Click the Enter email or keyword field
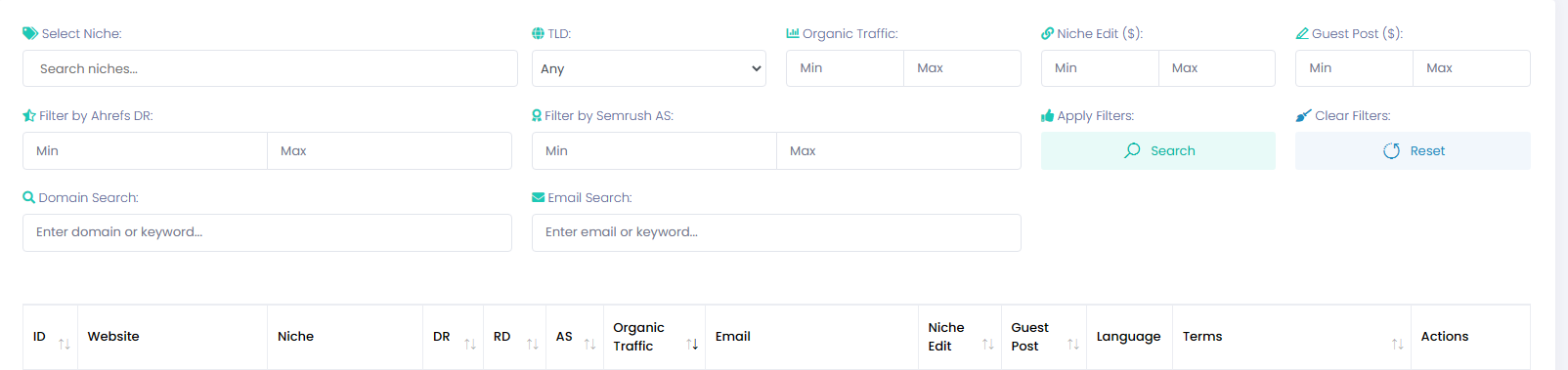Image resolution: width=1568 pixels, height=370 pixels. pos(776,232)
